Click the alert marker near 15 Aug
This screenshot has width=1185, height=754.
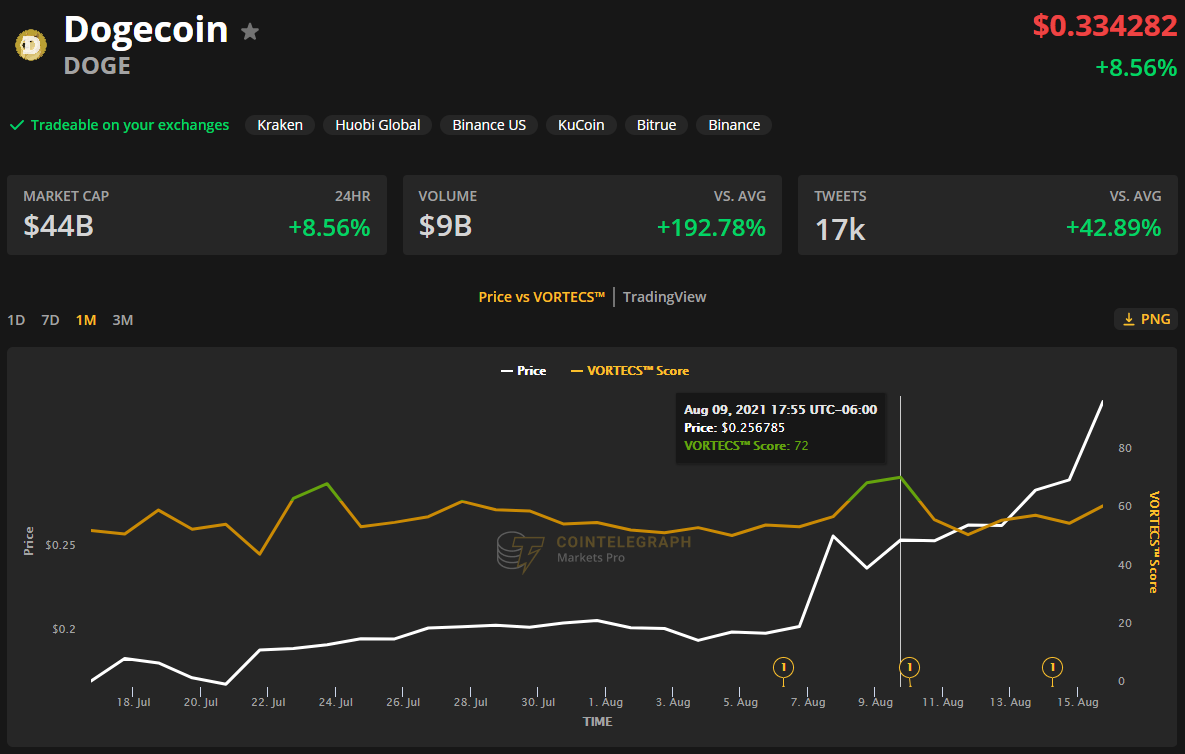tap(1052, 667)
